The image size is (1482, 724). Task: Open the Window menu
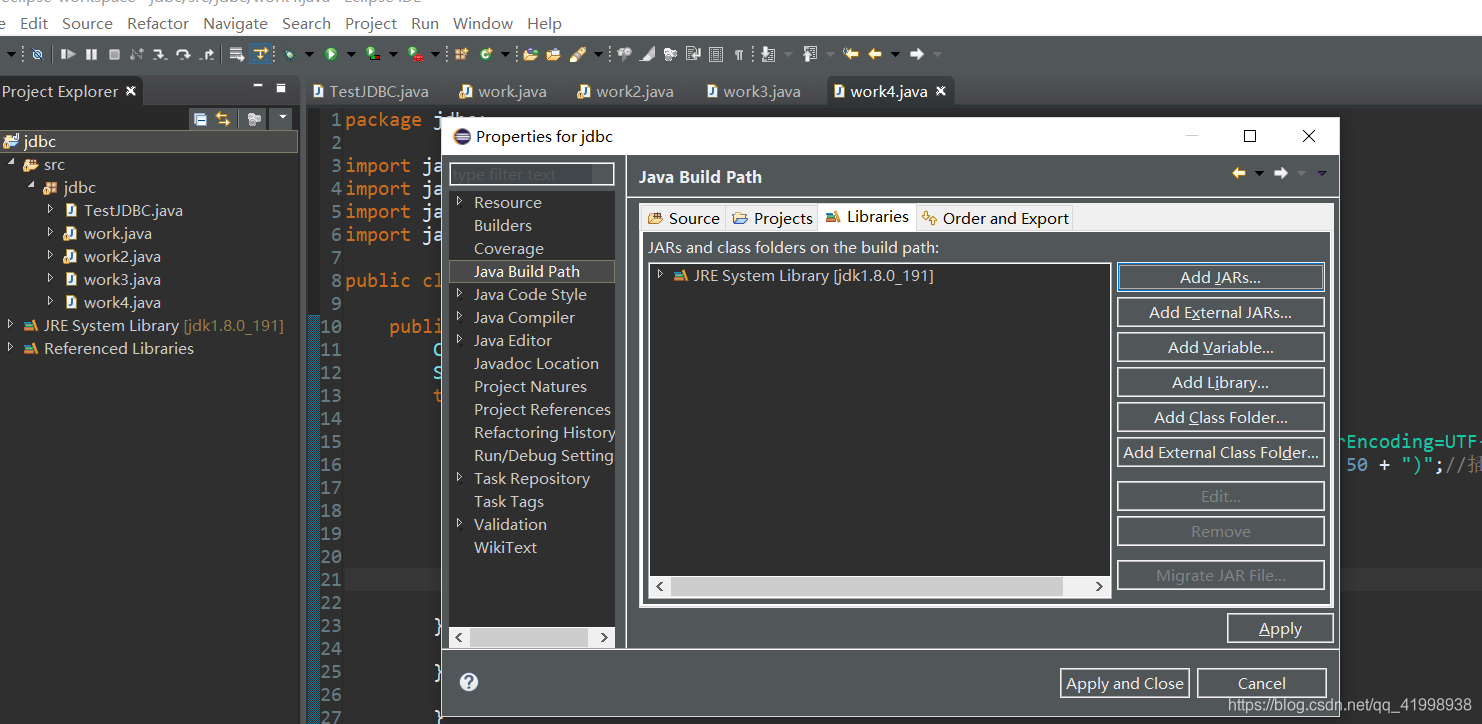click(x=483, y=23)
